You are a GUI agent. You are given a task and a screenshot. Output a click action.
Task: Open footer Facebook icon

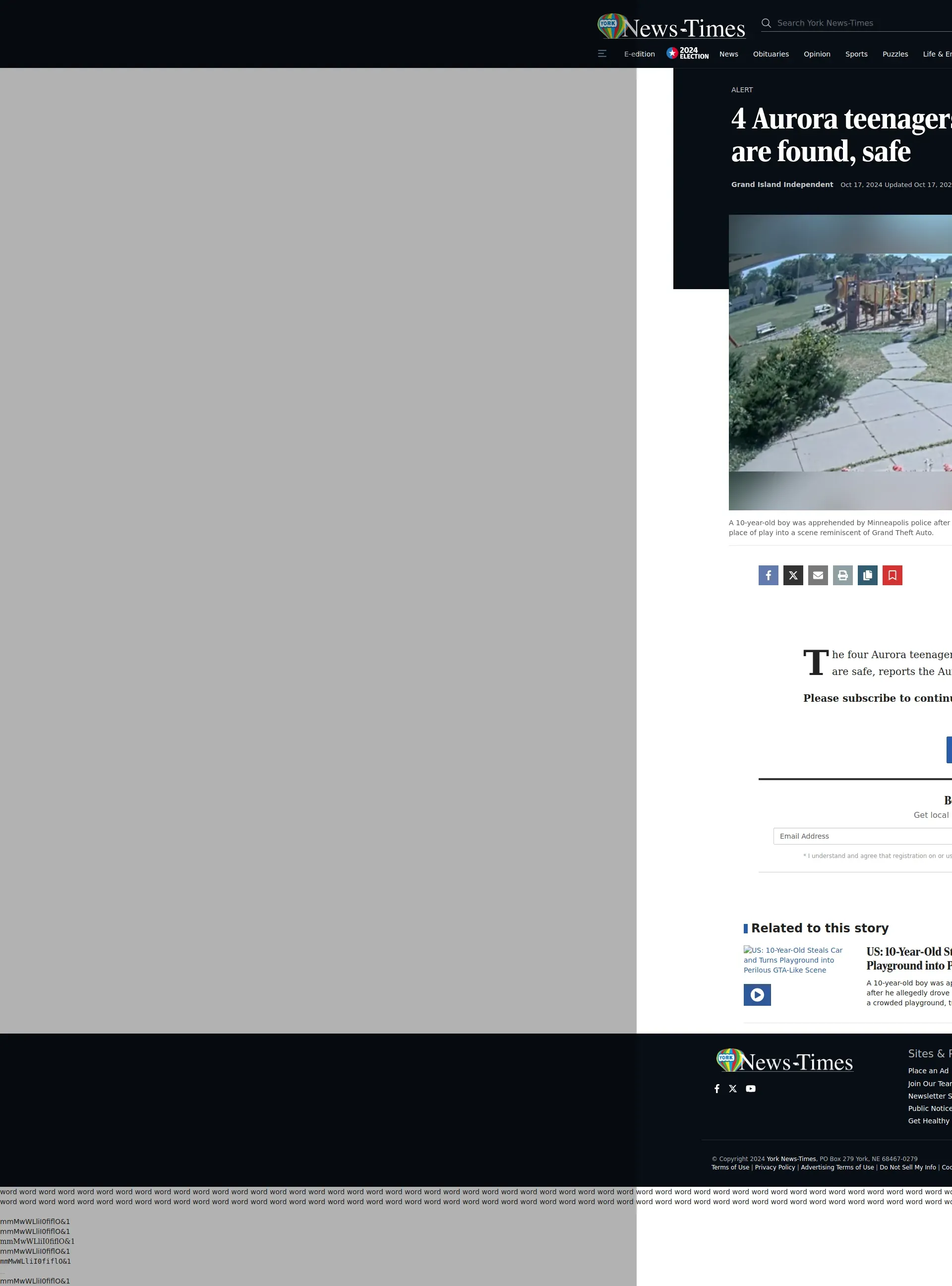tap(717, 1088)
